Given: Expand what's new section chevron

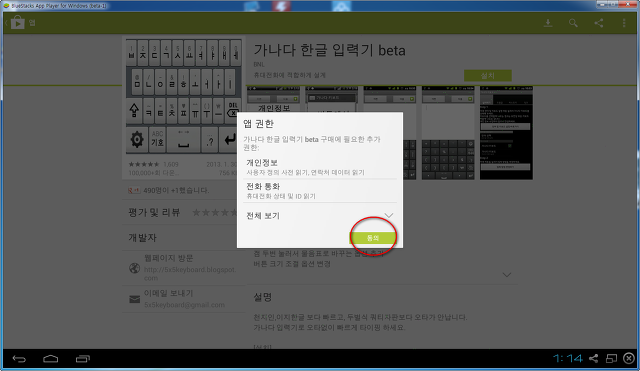Looking at the screenshot, I should pos(507,275).
